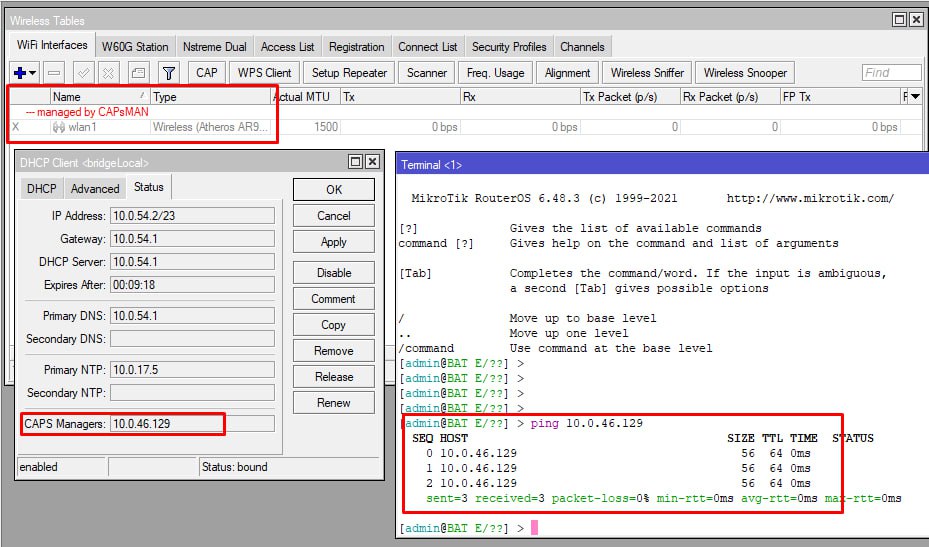
Task: Open the Security Profiles tab
Action: click(509, 47)
